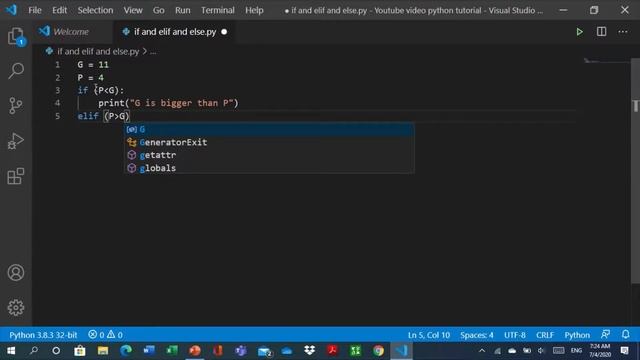Open Windows taskbar search
The width and height of the screenshot is (640, 360).
coord(34,351)
